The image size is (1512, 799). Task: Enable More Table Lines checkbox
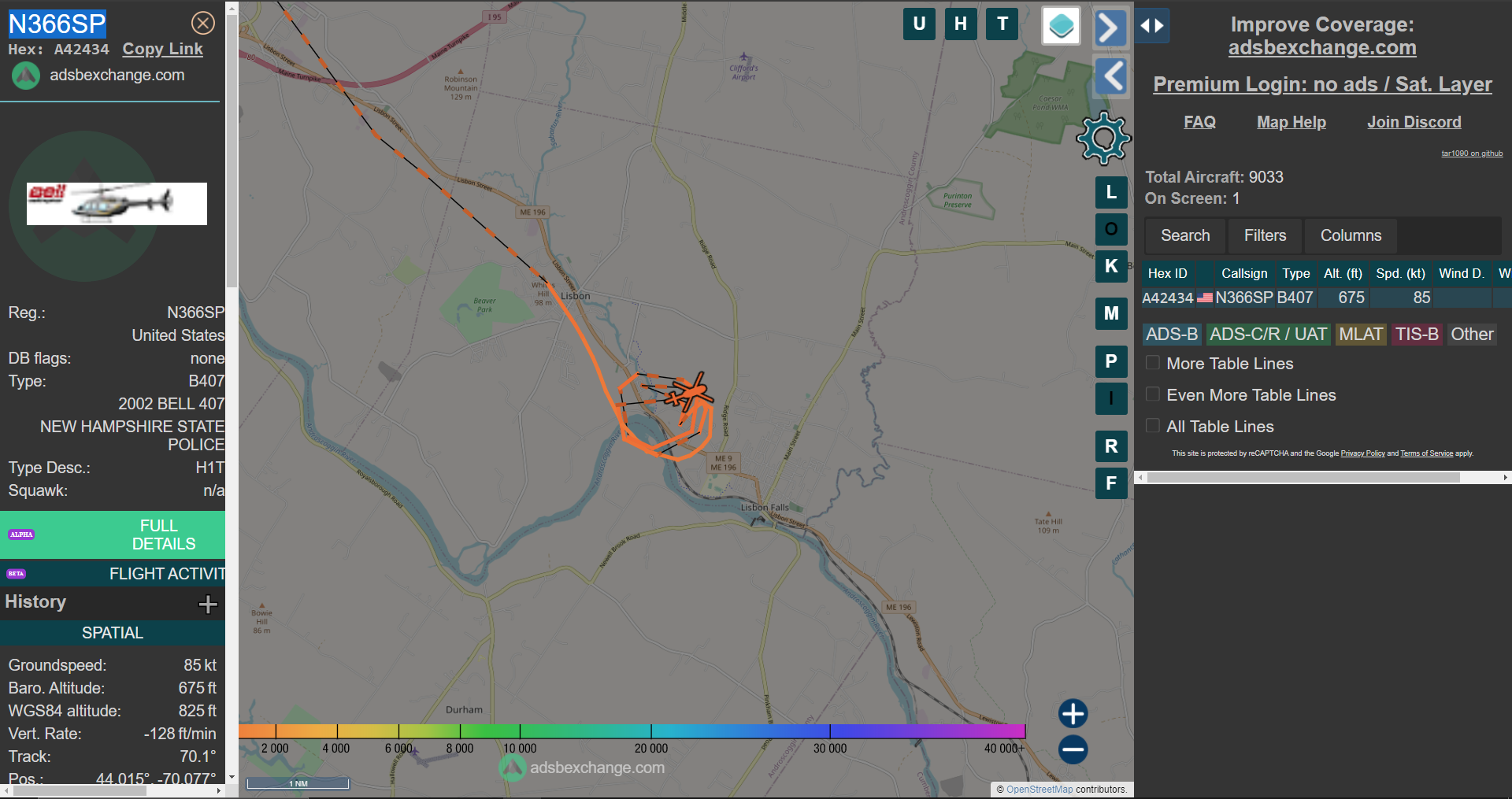[x=1153, y=363]
